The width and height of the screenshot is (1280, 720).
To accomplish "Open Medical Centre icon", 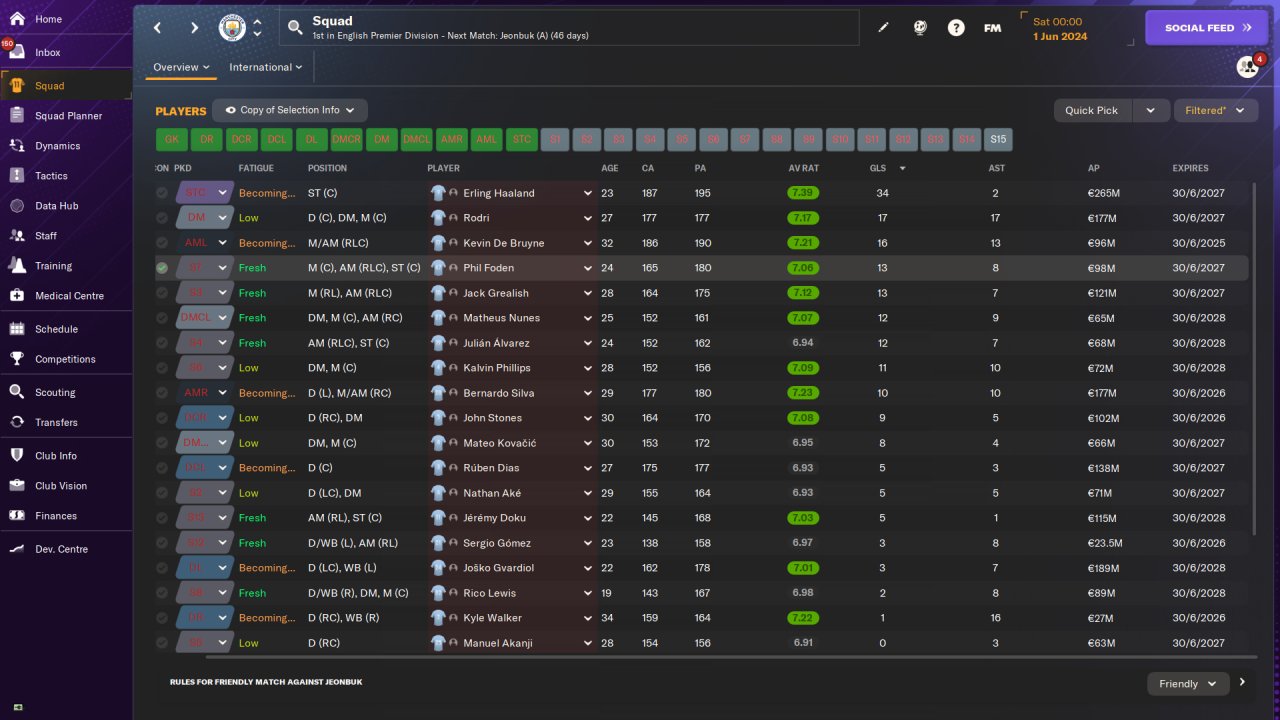I will [17, 296].
